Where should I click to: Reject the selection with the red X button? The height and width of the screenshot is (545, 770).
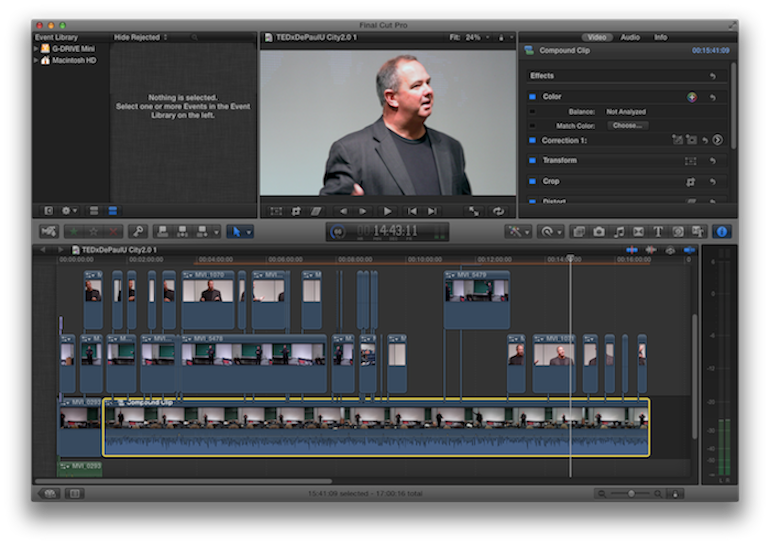click(113, 231)
